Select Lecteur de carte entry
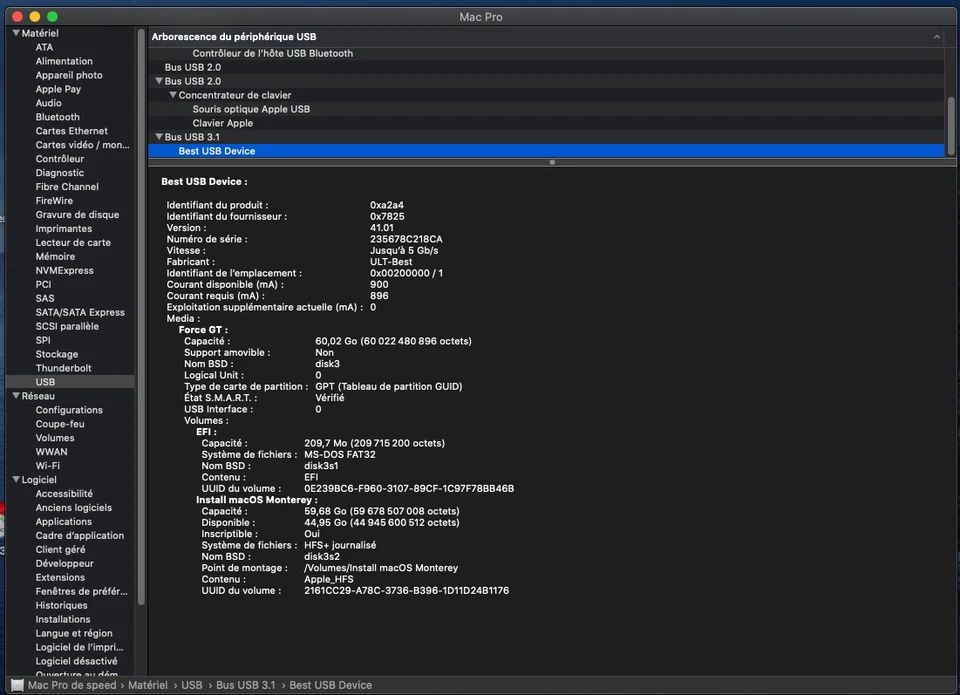 pyautogui.click(x=73, y=242)
